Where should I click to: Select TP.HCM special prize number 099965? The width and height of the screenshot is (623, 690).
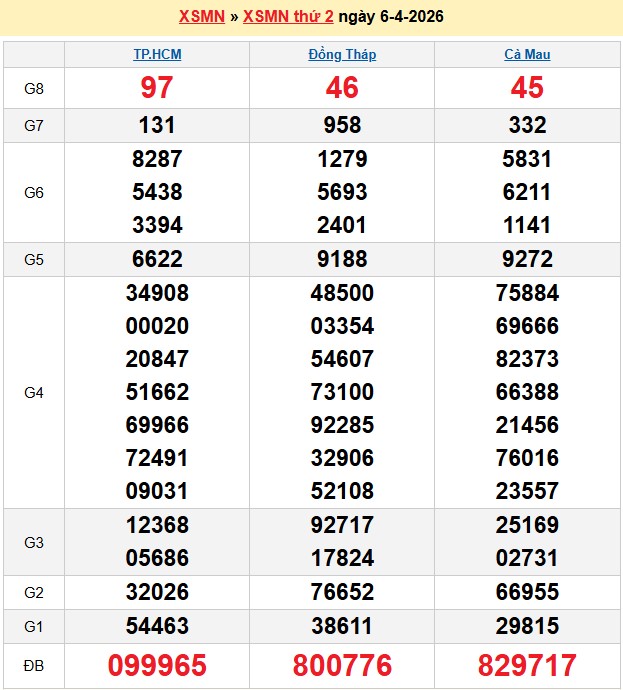[157, 665]
